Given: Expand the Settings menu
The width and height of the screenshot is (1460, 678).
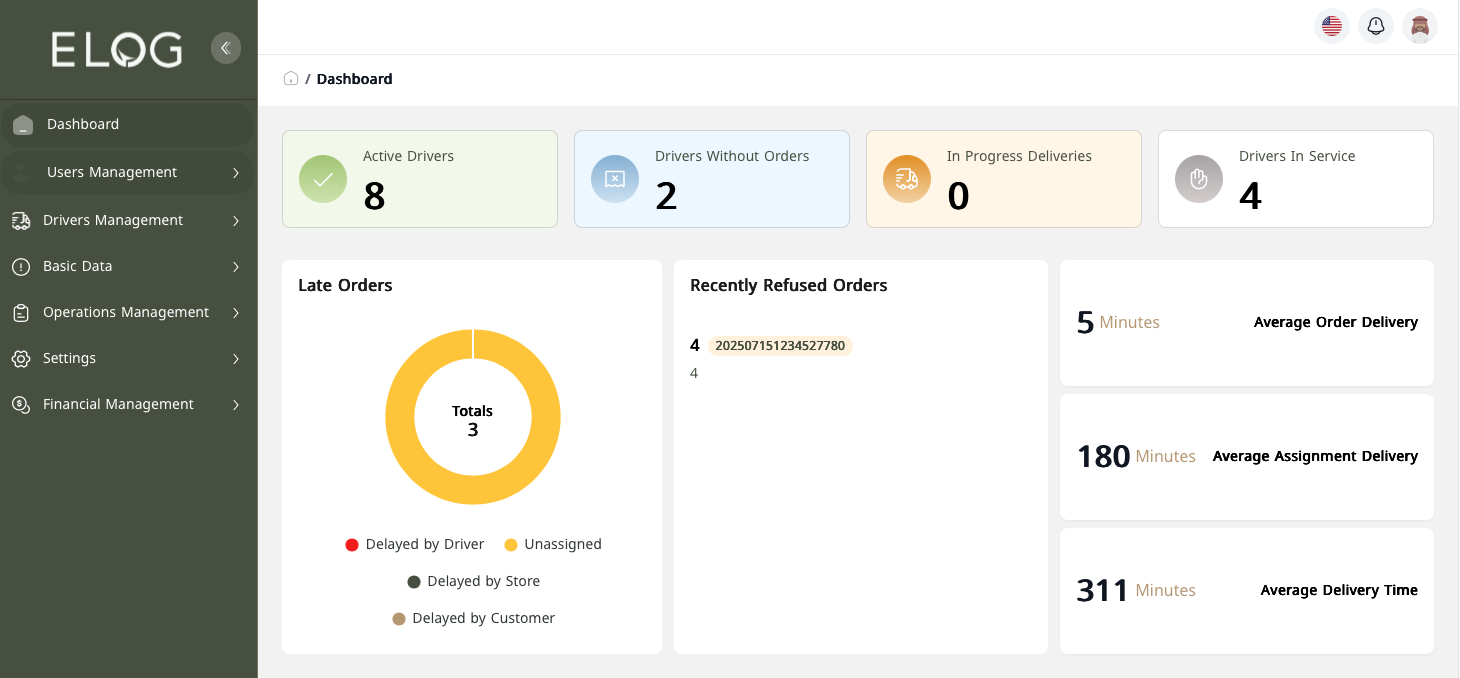Looking at the screenshot, I should [x=70, y=358].
